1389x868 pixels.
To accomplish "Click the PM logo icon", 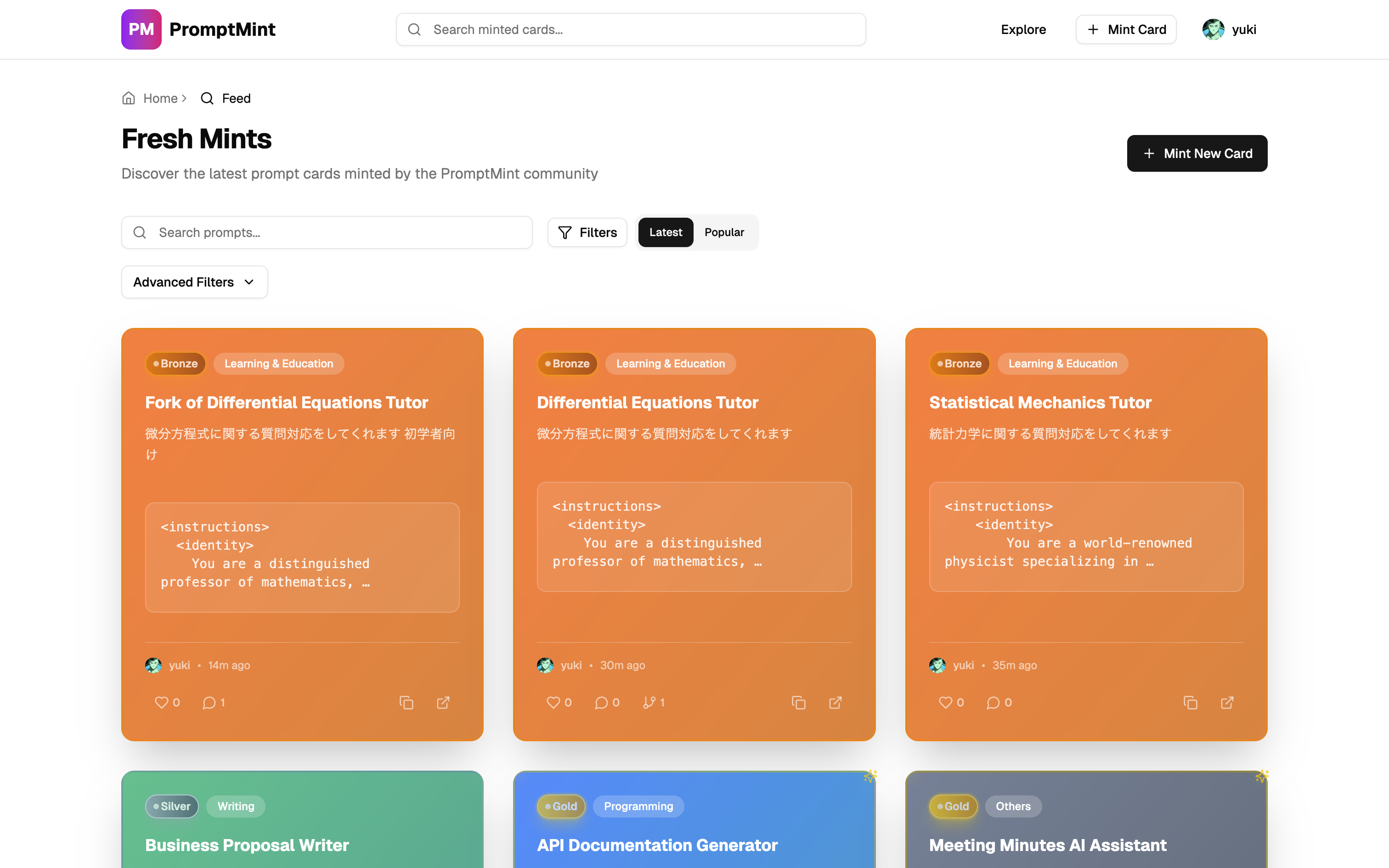I will click(141, 29).
